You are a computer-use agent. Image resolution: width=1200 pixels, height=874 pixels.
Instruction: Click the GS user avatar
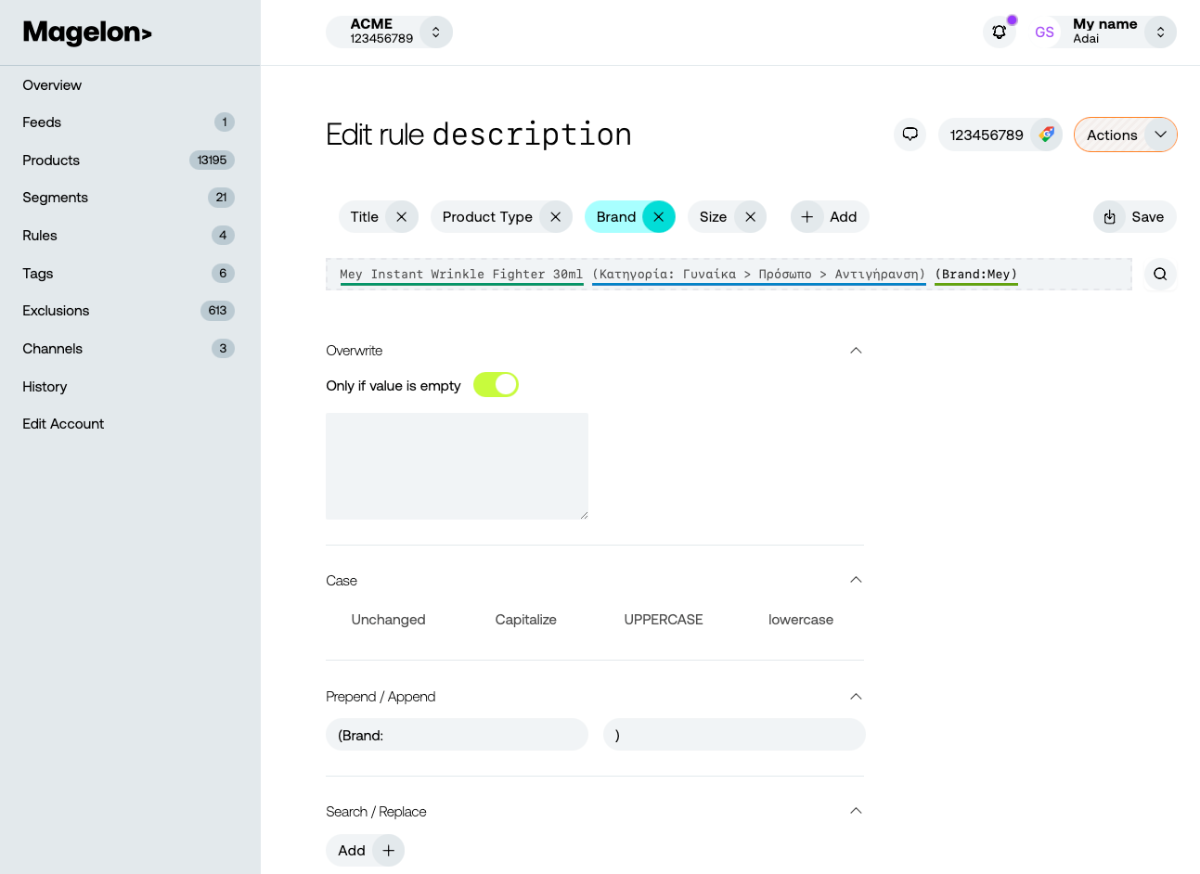pyautogui.click(x=1044, y=32)
